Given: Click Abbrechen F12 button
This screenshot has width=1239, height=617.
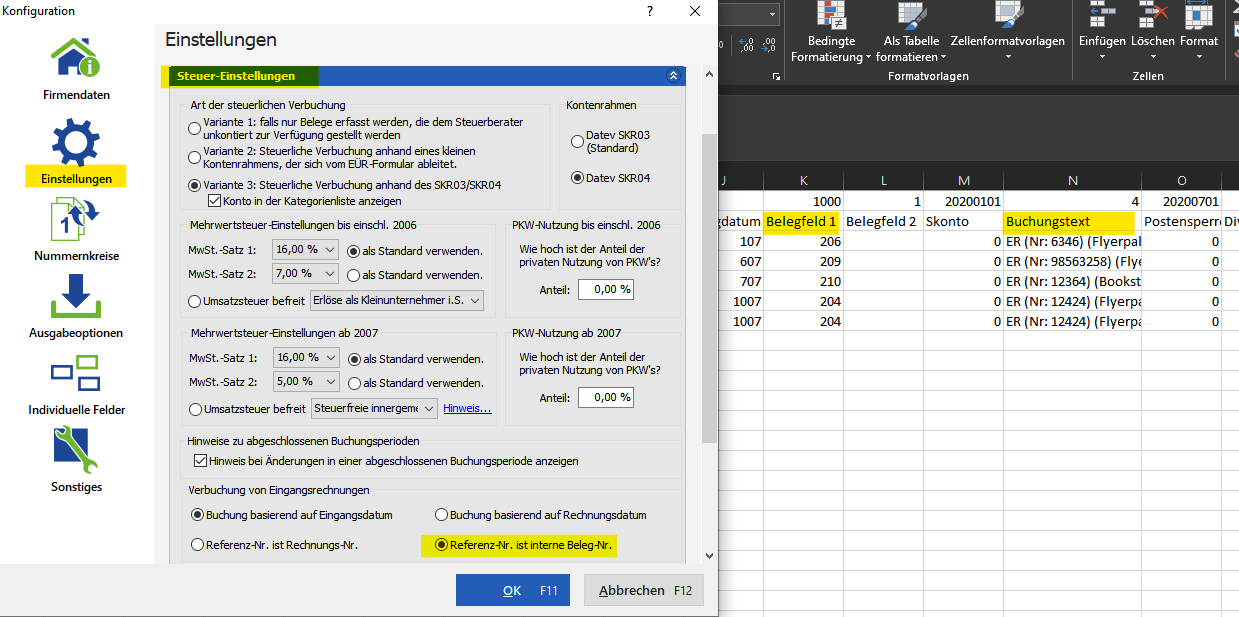Looking at the screenshot, I should click(x=644, y=590).
